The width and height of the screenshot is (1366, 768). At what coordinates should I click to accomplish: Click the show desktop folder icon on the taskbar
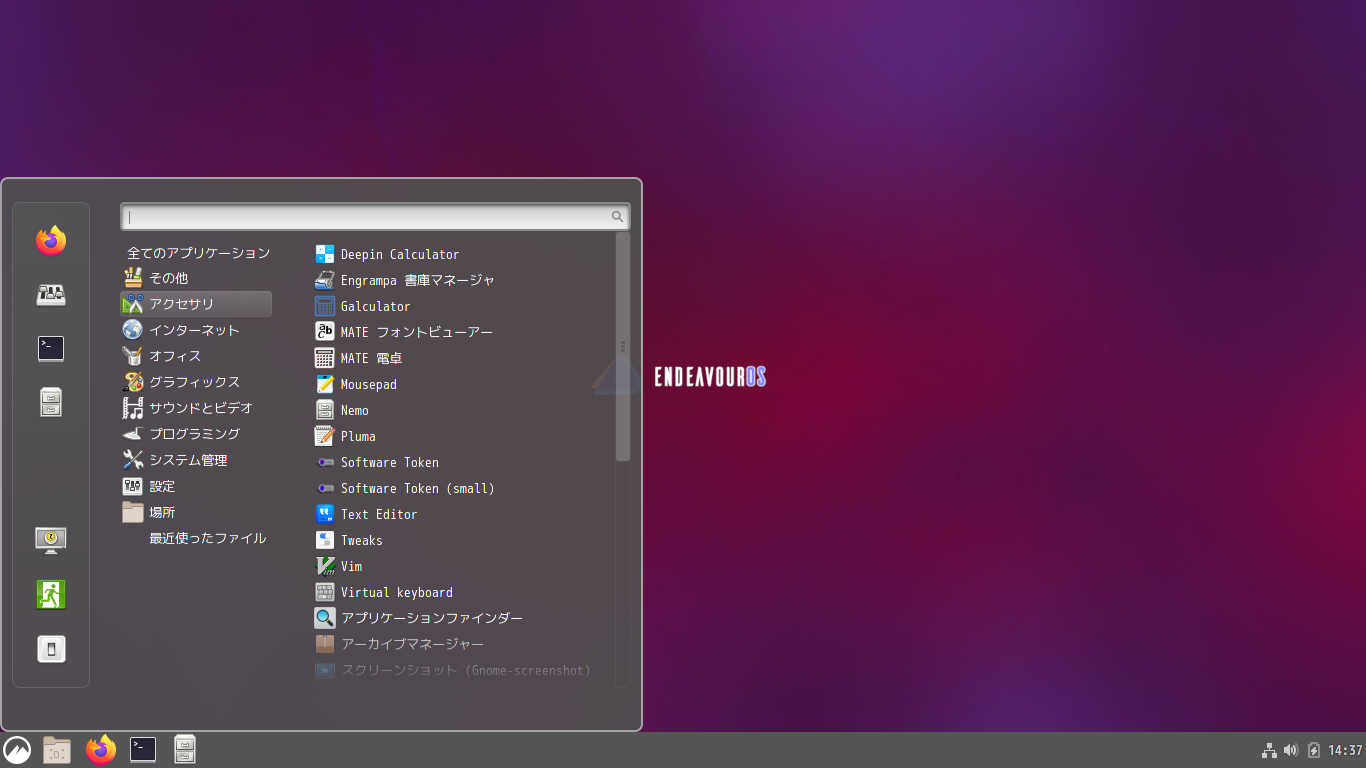[57, 750]
